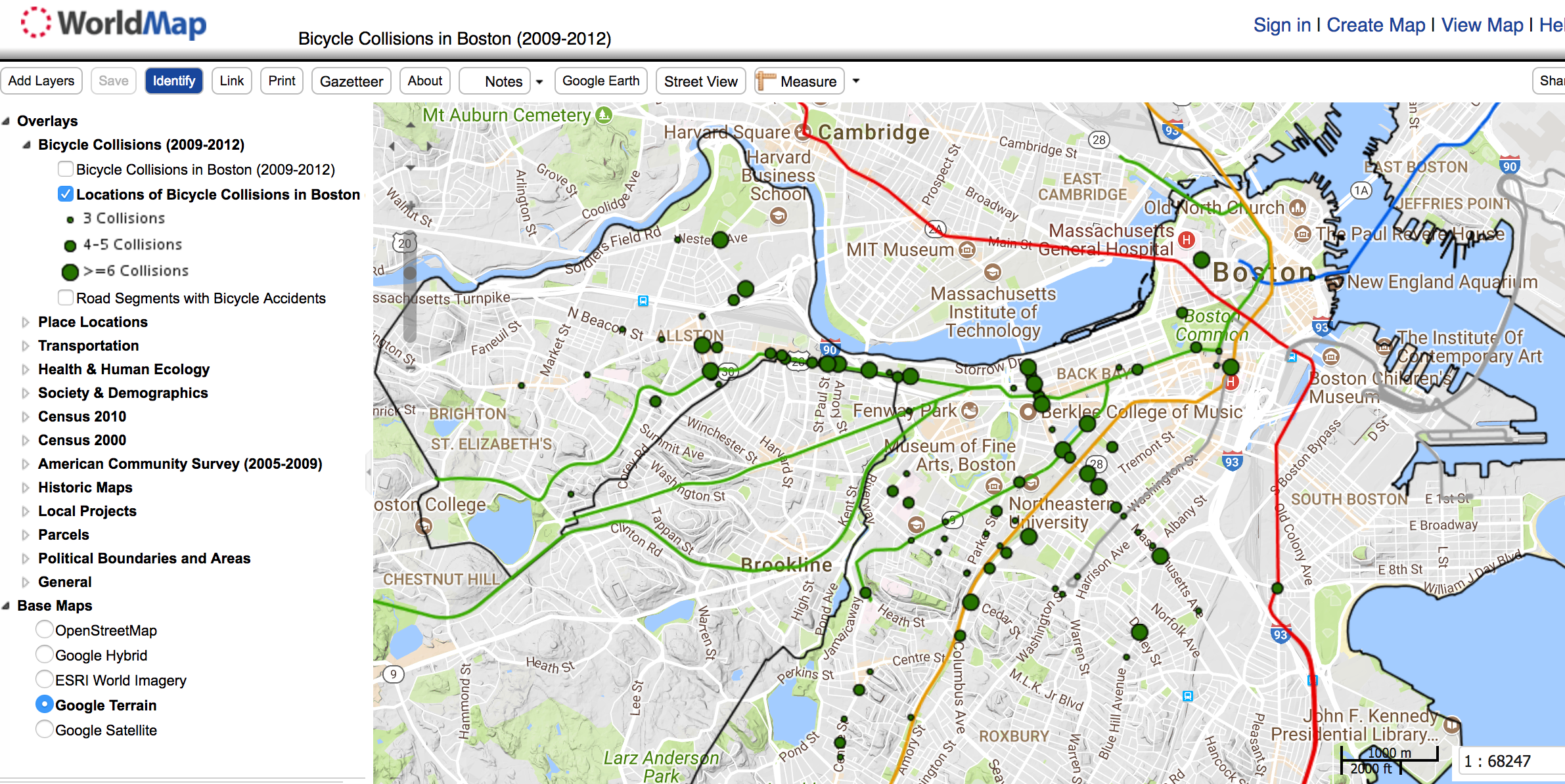1565x784 pixels.
Task: Pan the map left with arrow
Action: [392, 146]
